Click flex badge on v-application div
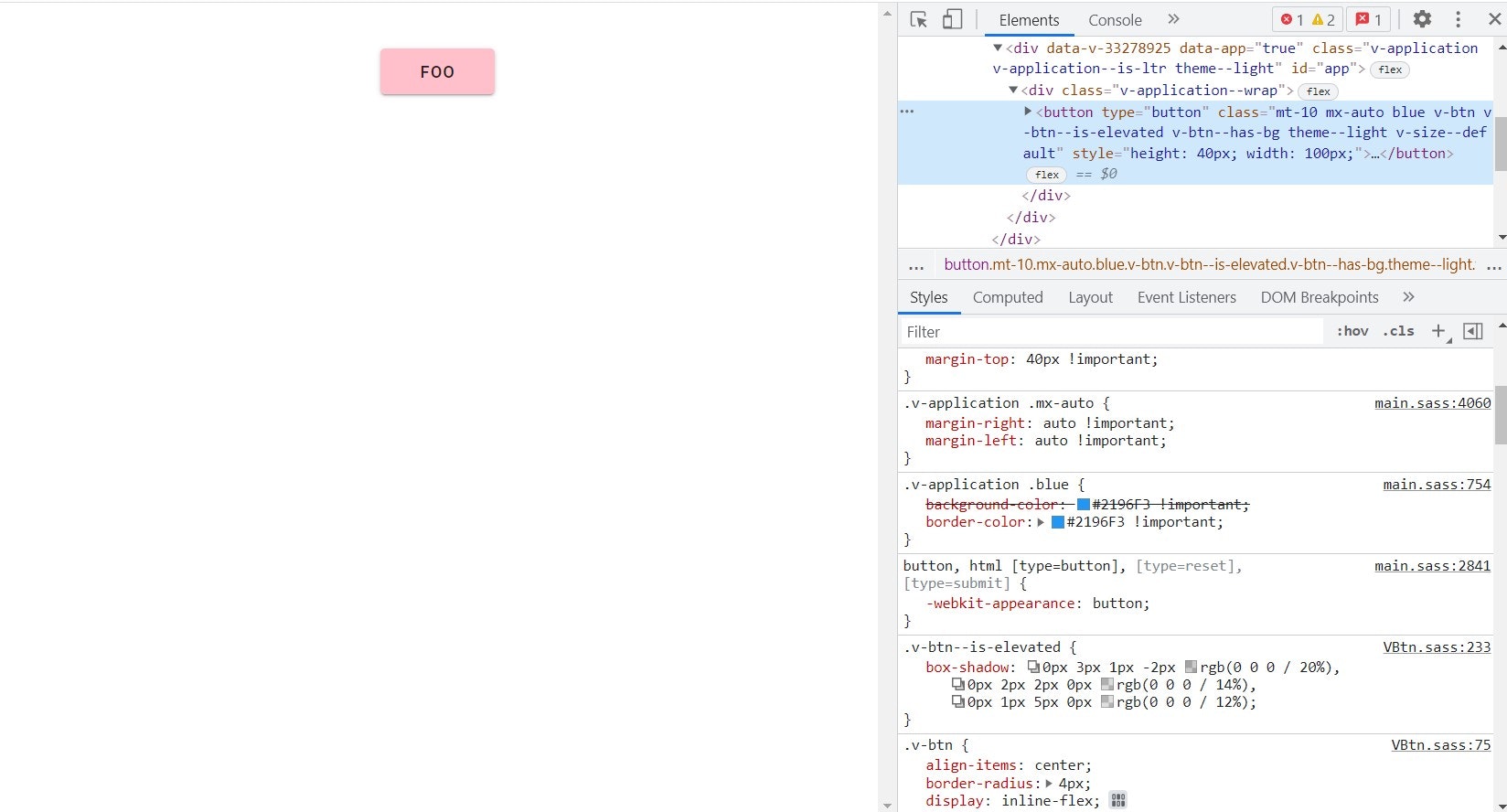Screen dimensions: 1507x812 (x=1390, y=69)
